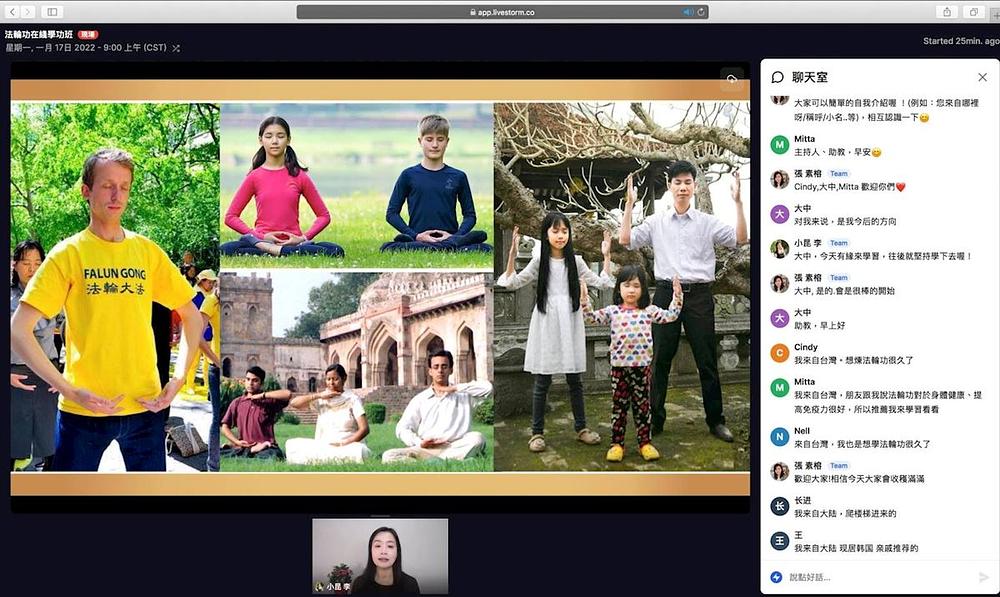This screenshot has height=597, width=1000.
Task: Toggle the Safari sidebar icon
Action: [53, 11]
